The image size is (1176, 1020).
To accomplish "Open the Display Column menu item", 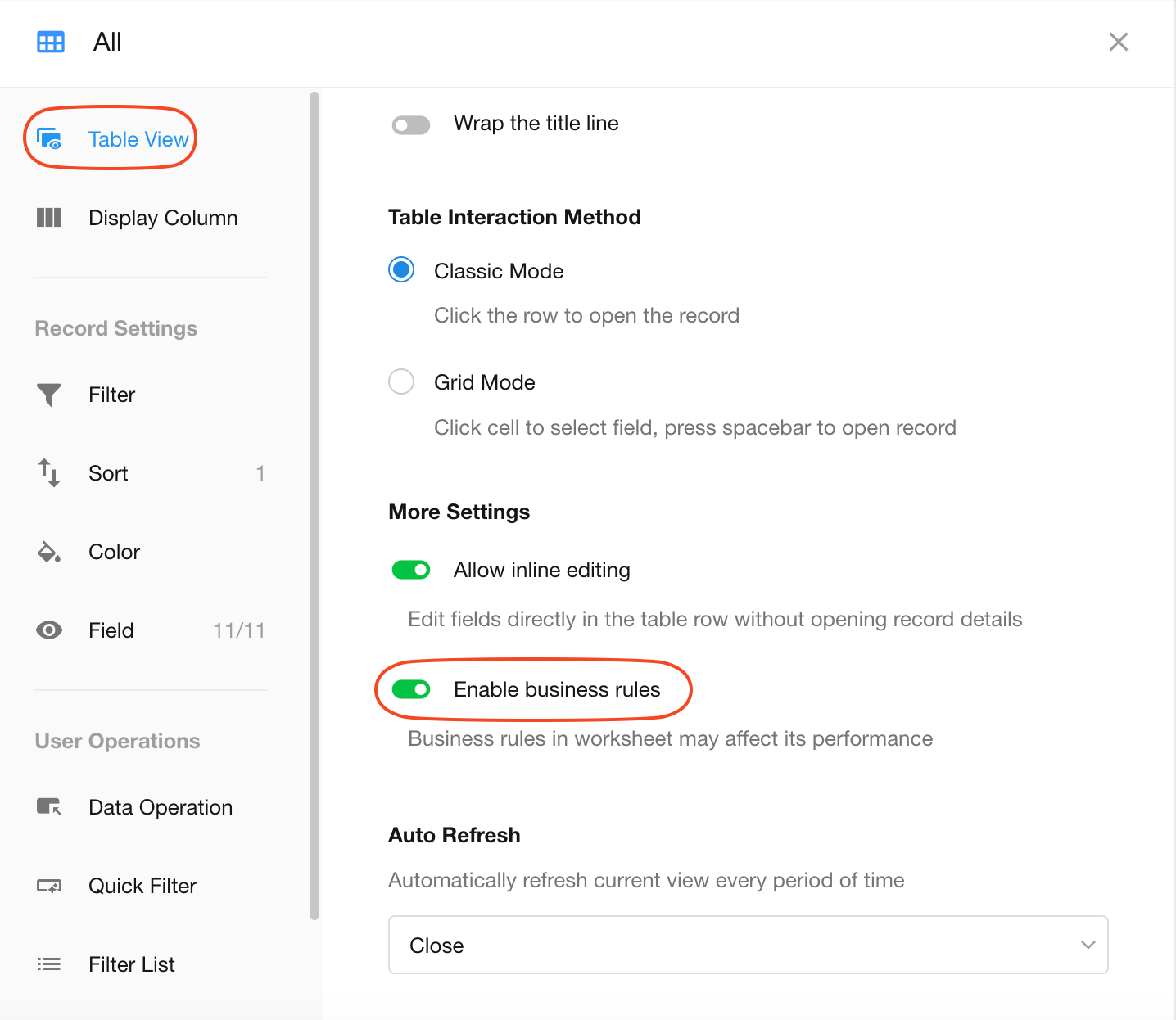I will tap(163, 218).
